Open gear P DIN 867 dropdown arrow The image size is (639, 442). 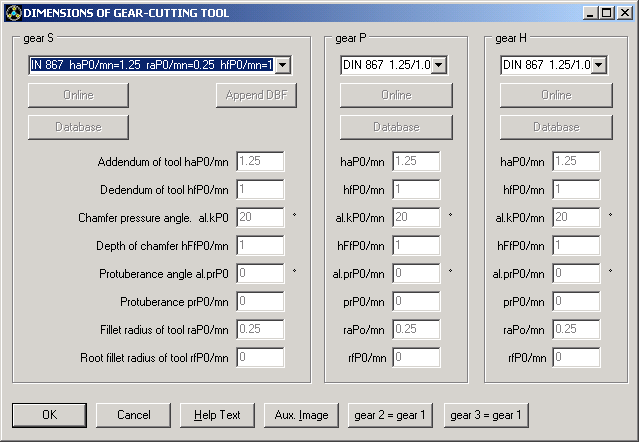click(439, 65)
